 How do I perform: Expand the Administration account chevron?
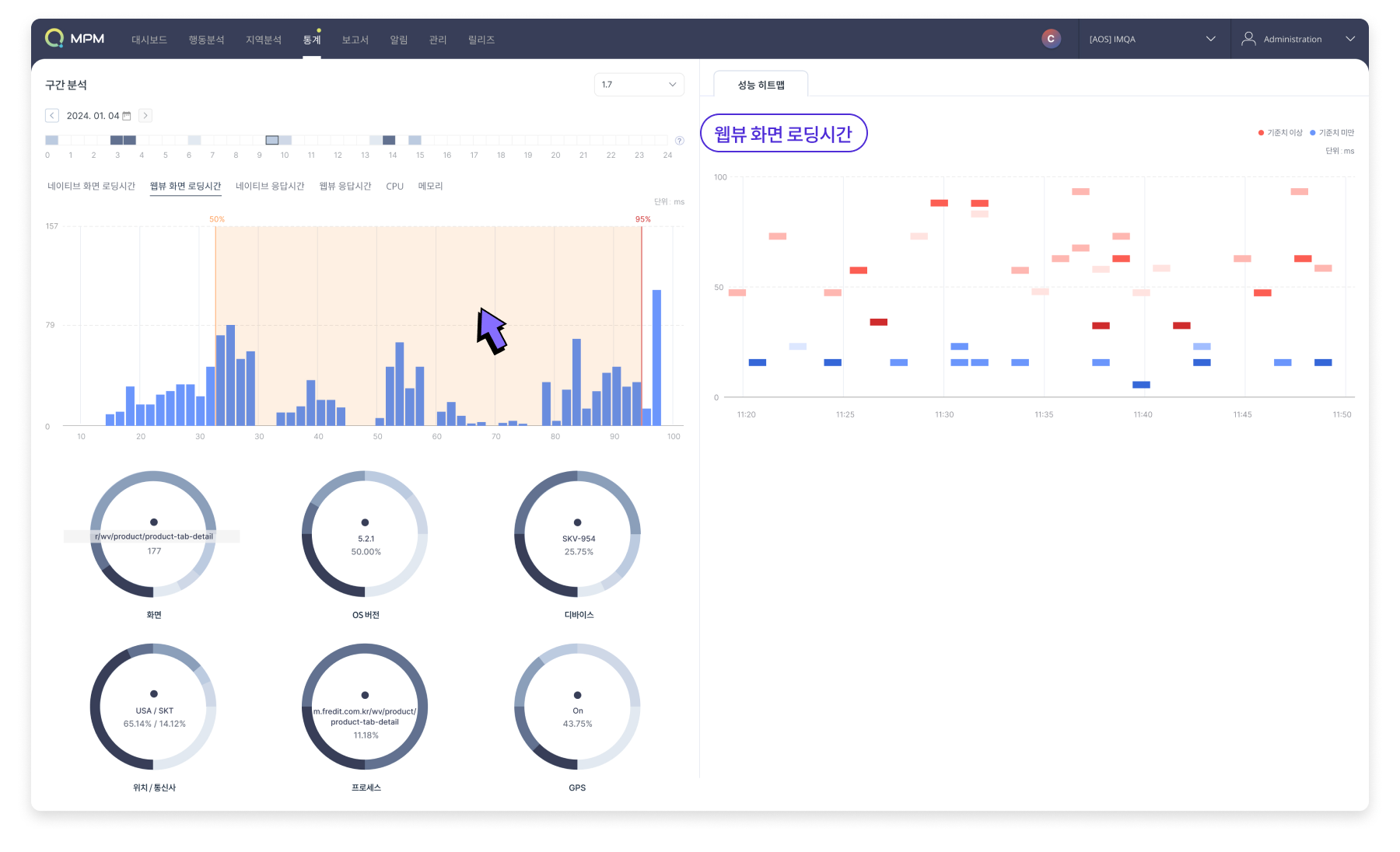(x=1350, y=39)
